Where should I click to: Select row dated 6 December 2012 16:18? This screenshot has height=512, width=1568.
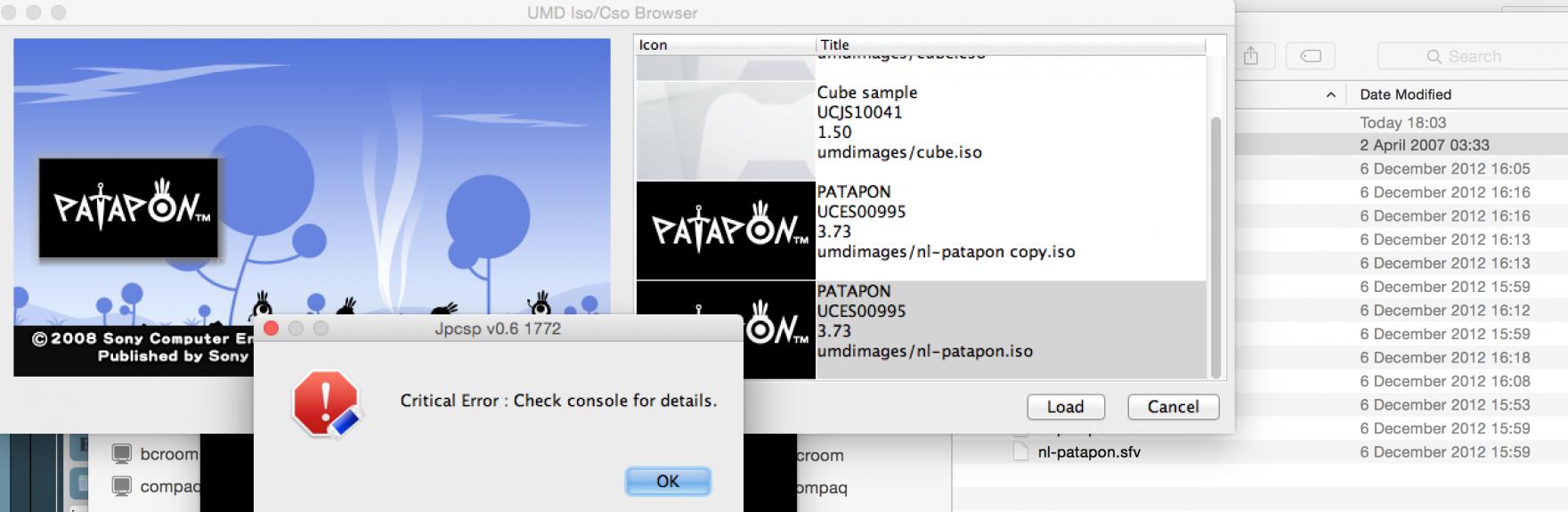point(1402,357)
